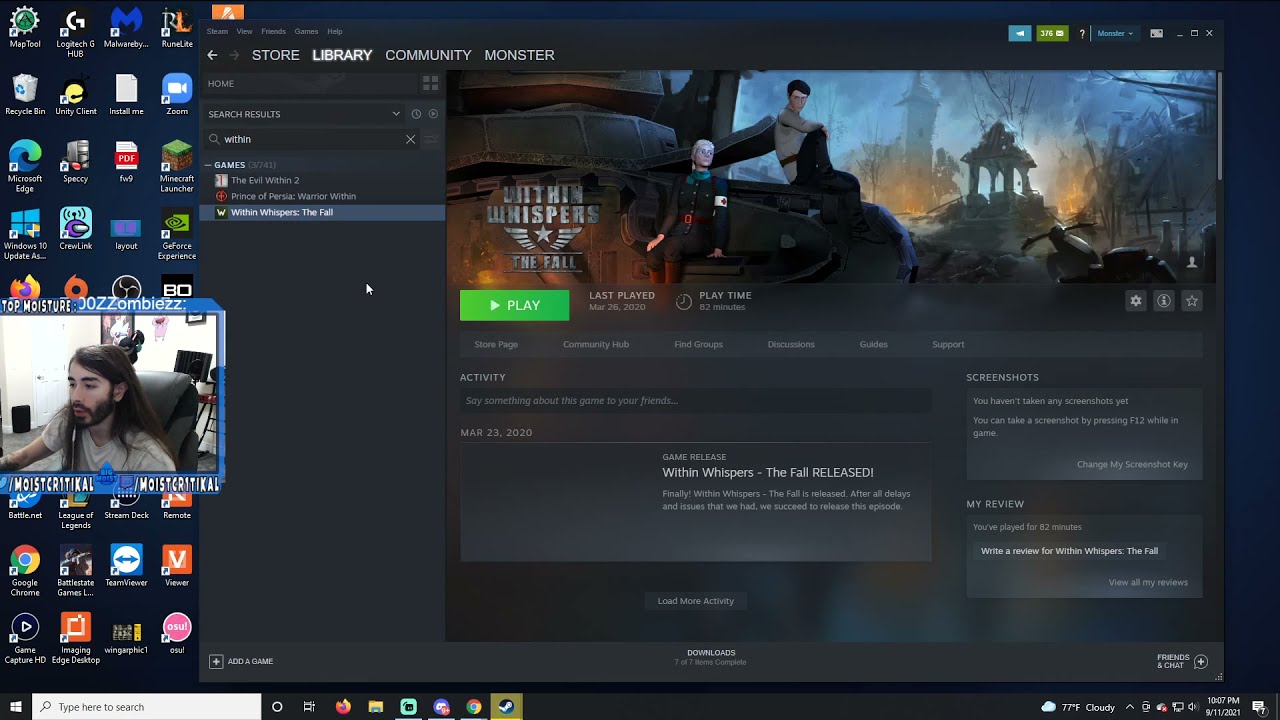Open the Find Groups link
This screenshot has height=720, width=1280.
[x=698, y=344]
